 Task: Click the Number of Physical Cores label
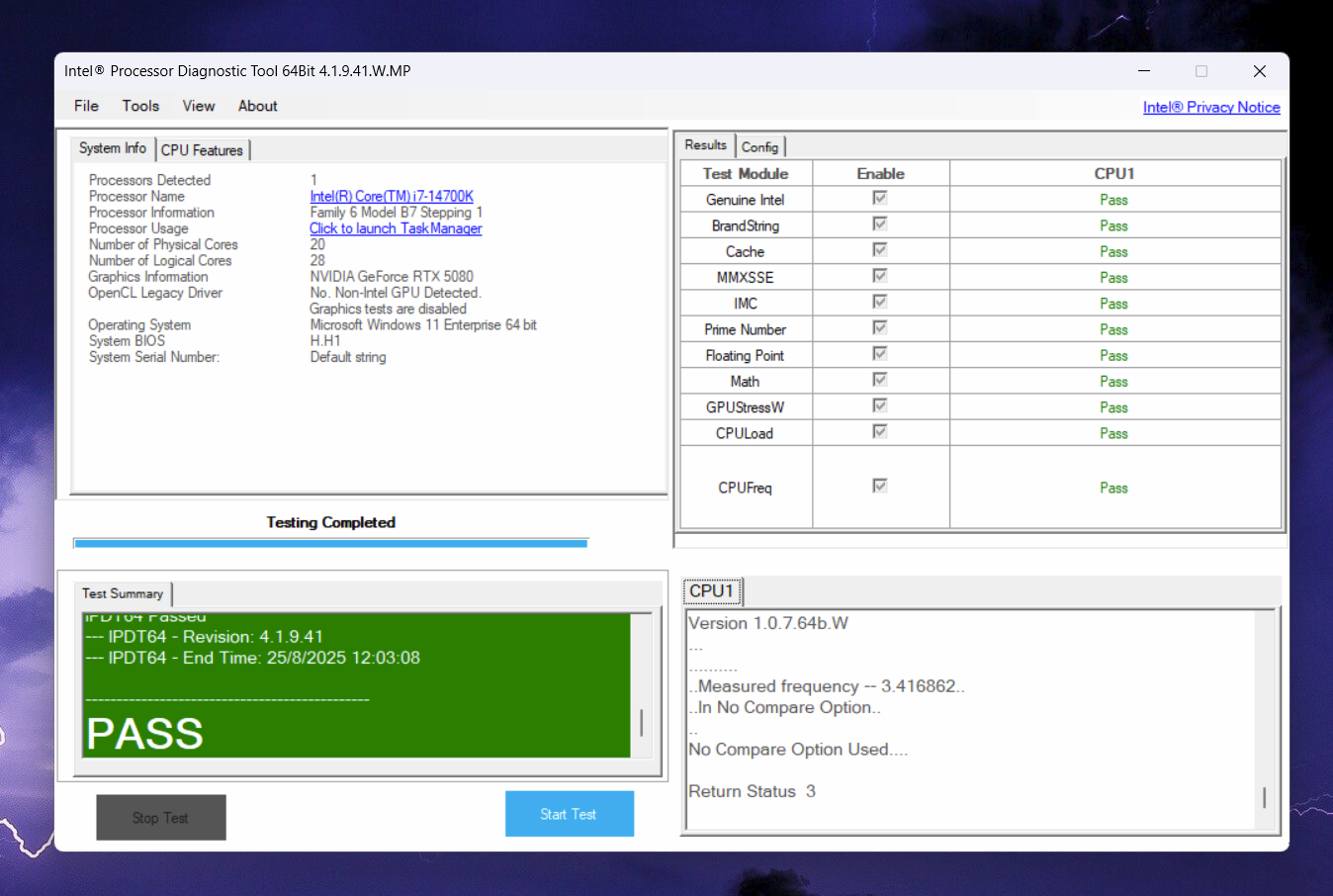point(163,244)
